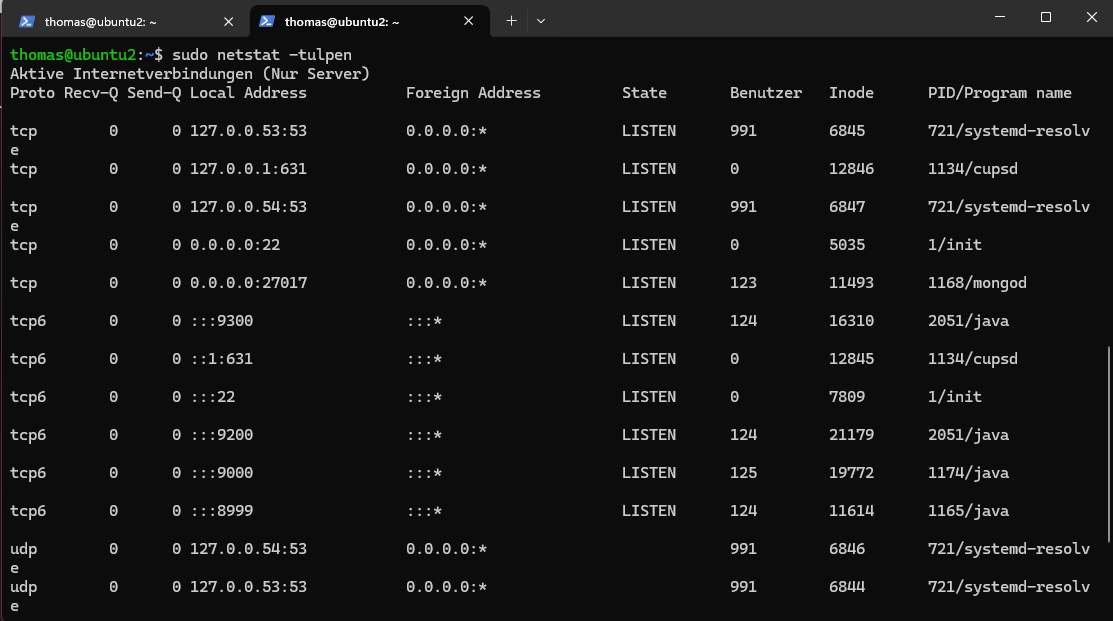This screenshot has width=1113, height=621.
Task: Open a new tab with the plus button
Action: pyautogui.click(x=511, y=20)
